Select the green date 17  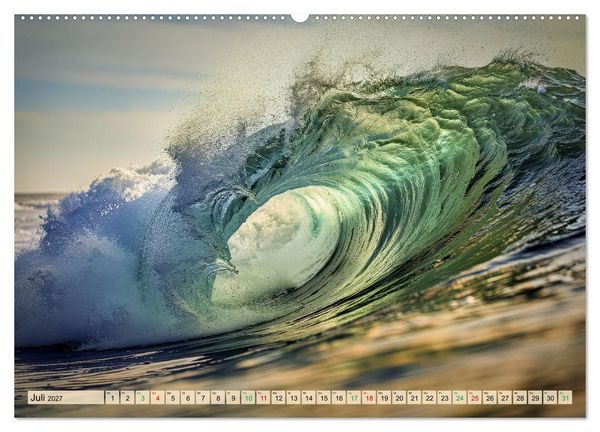[x=354, y=398]
